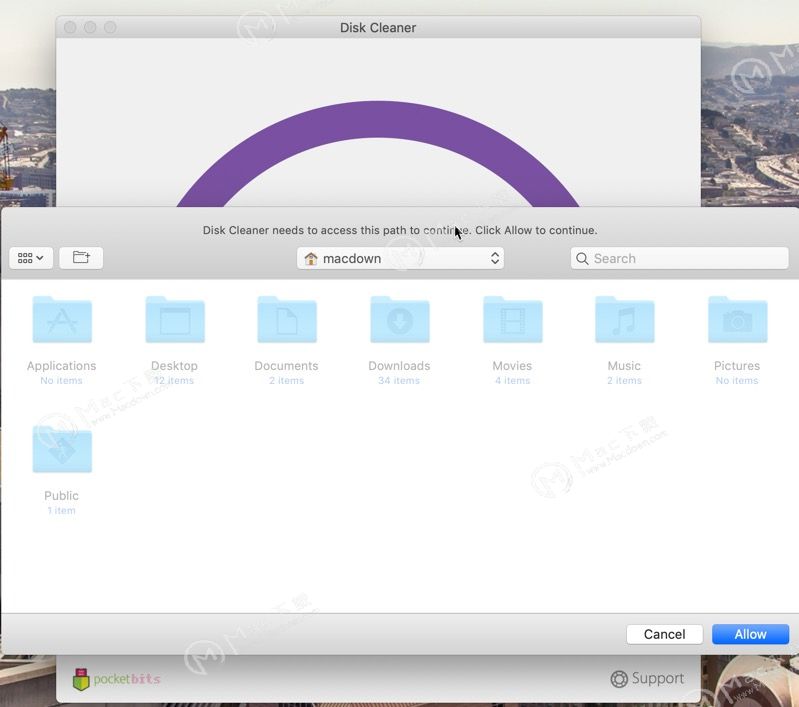
Task: Click '34 items' under Downloads
Action: 399,380
